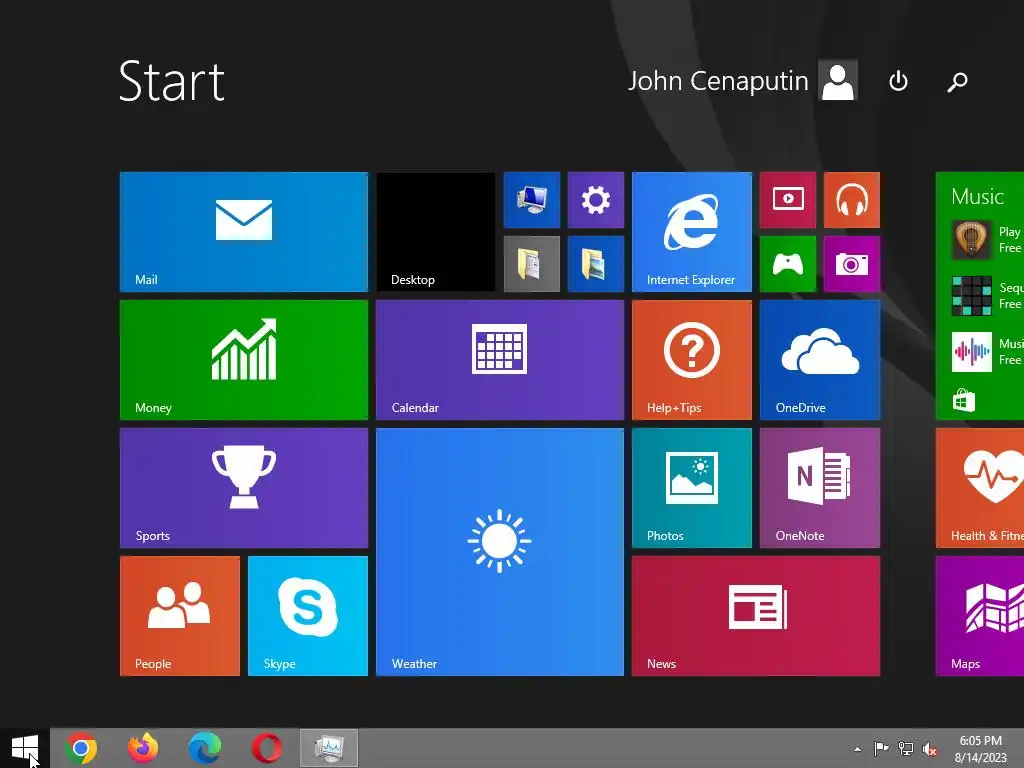Launch the Internet Explorer tile
The height and width of the screenshot is (768, 1024).
click(x=692, y=232)
